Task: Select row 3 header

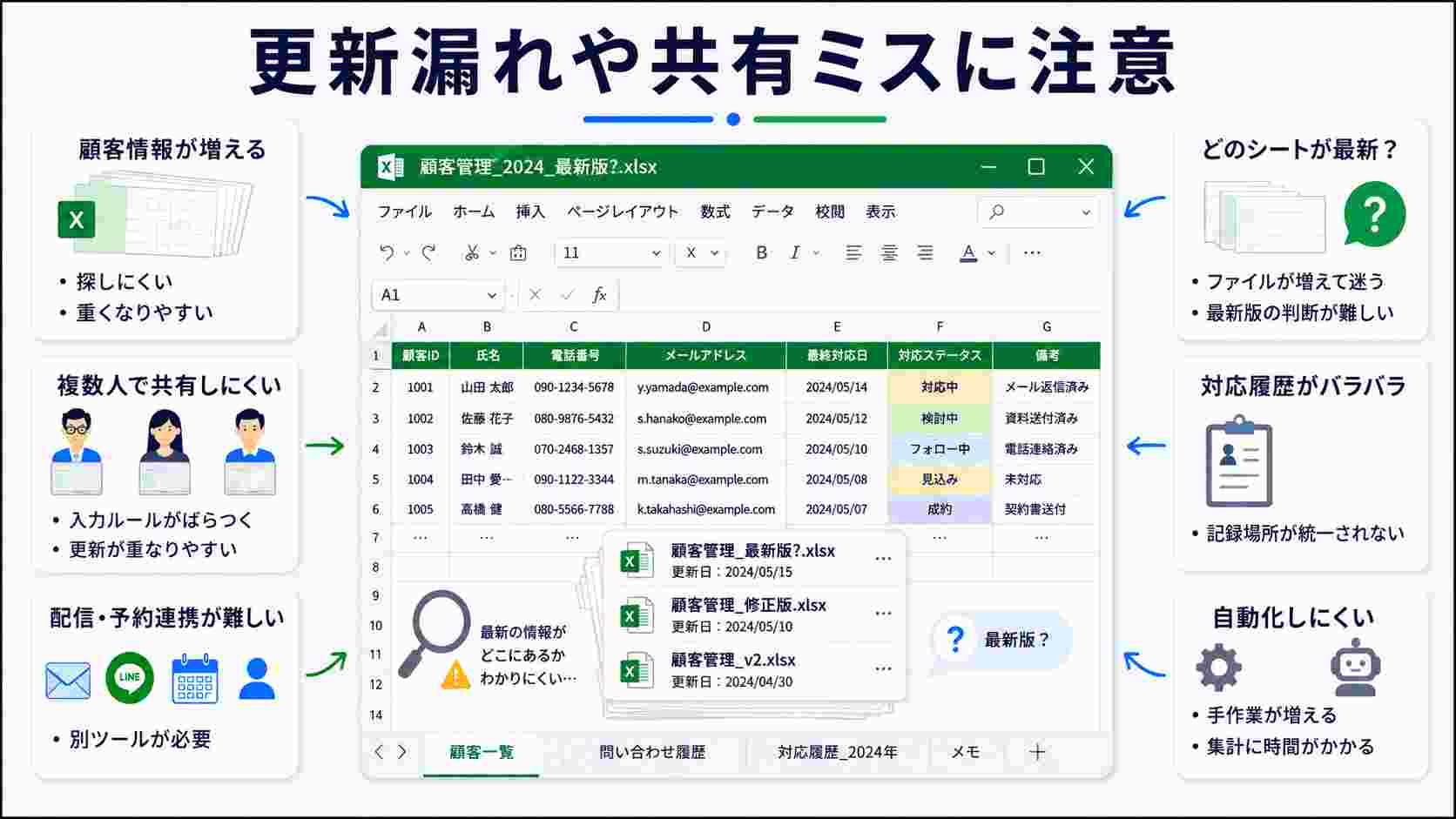Action: coord(375,418)
